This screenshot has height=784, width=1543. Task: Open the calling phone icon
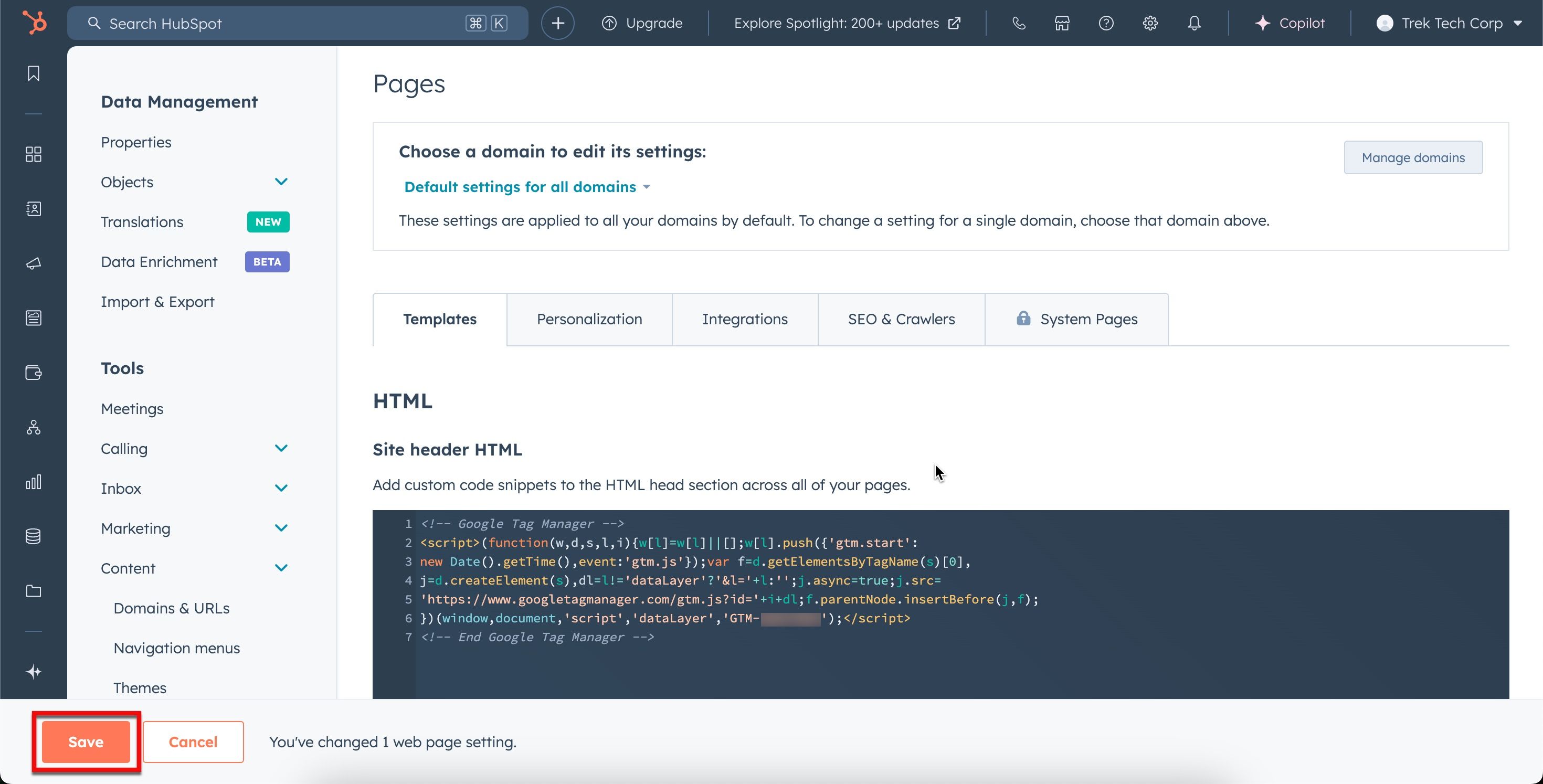1018,24
